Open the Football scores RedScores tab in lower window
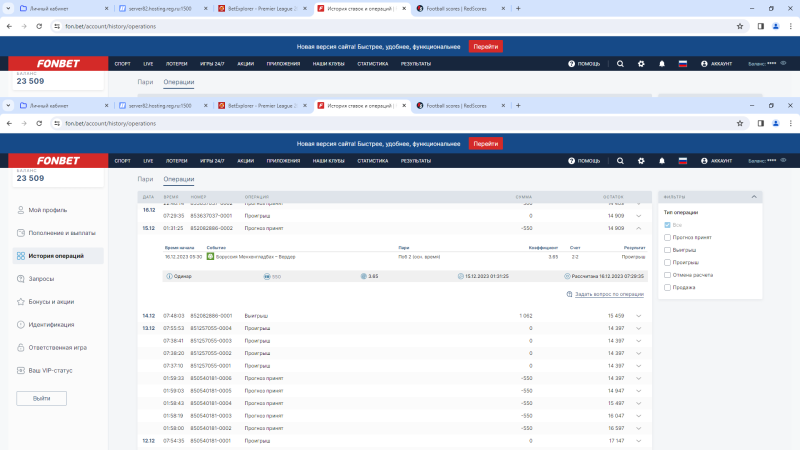This screenshot has height=450, width=800. pos(453,105)
